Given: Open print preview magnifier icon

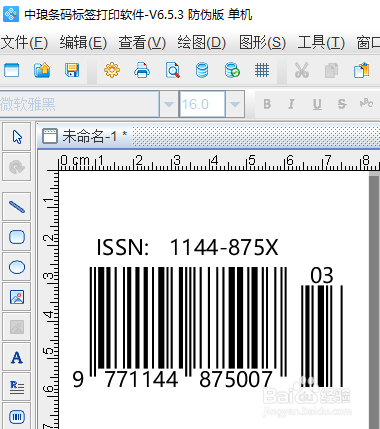Looking at the screenshot, I should click(173, 70).
